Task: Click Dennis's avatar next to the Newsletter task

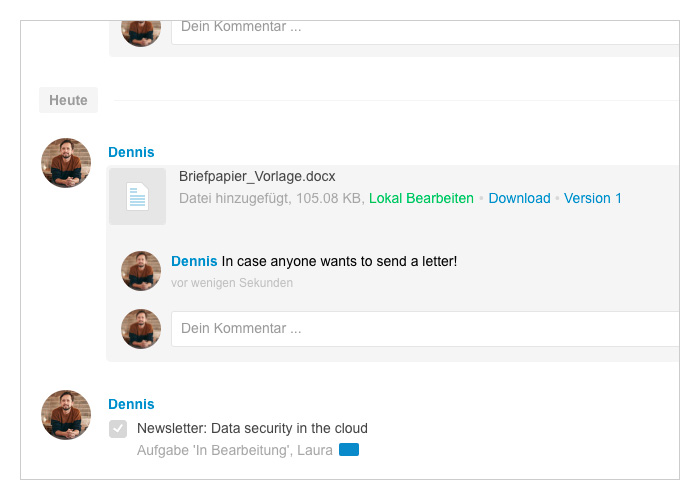Action: 66,415
